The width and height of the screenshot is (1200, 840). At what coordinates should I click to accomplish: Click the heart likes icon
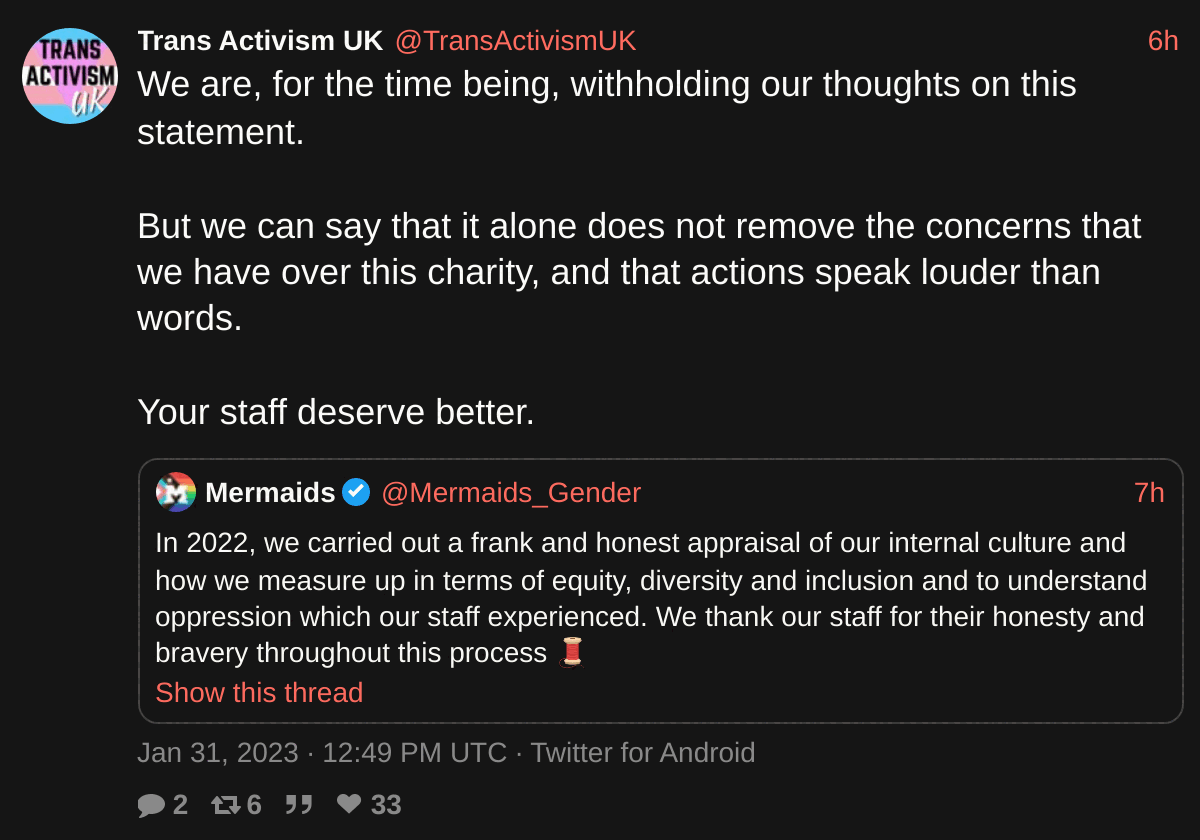[x=349, y=804]
